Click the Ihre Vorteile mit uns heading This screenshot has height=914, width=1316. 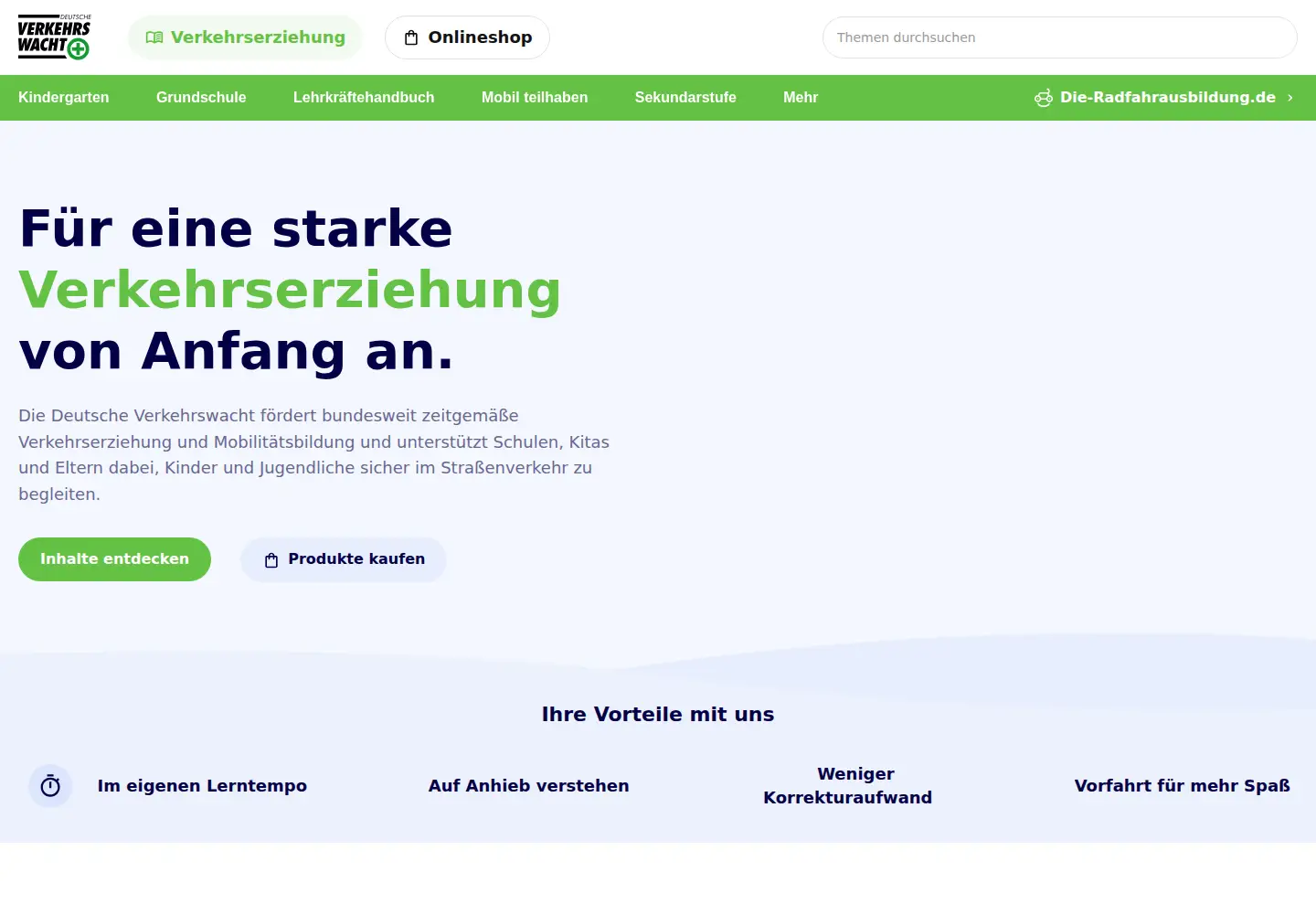[658, 715]
